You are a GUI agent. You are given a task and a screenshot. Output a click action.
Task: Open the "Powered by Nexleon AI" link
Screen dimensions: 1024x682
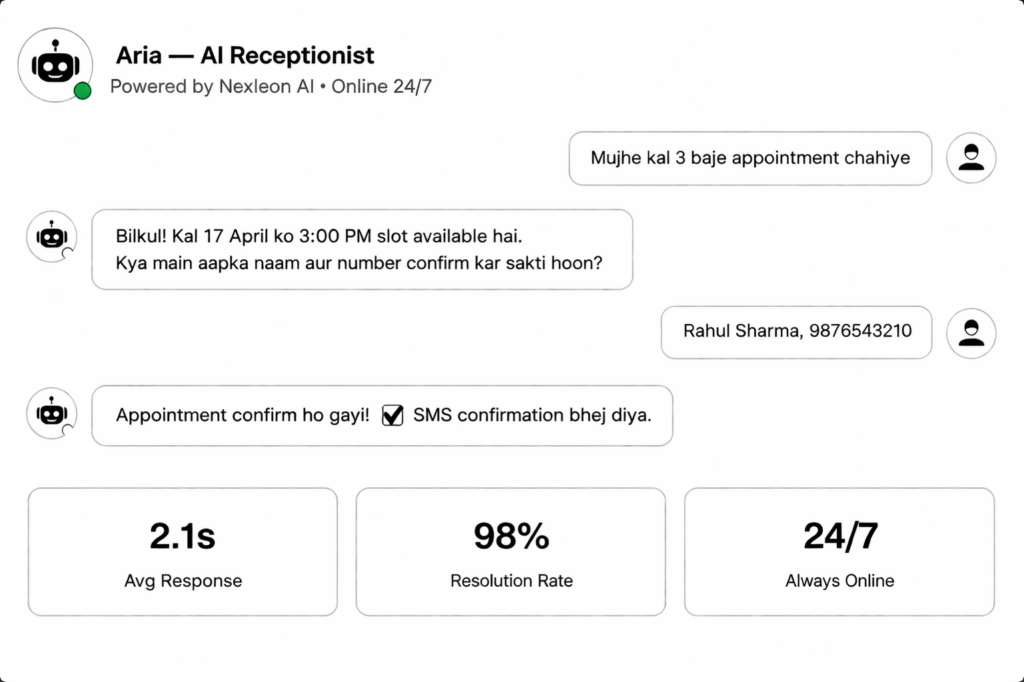212,87
